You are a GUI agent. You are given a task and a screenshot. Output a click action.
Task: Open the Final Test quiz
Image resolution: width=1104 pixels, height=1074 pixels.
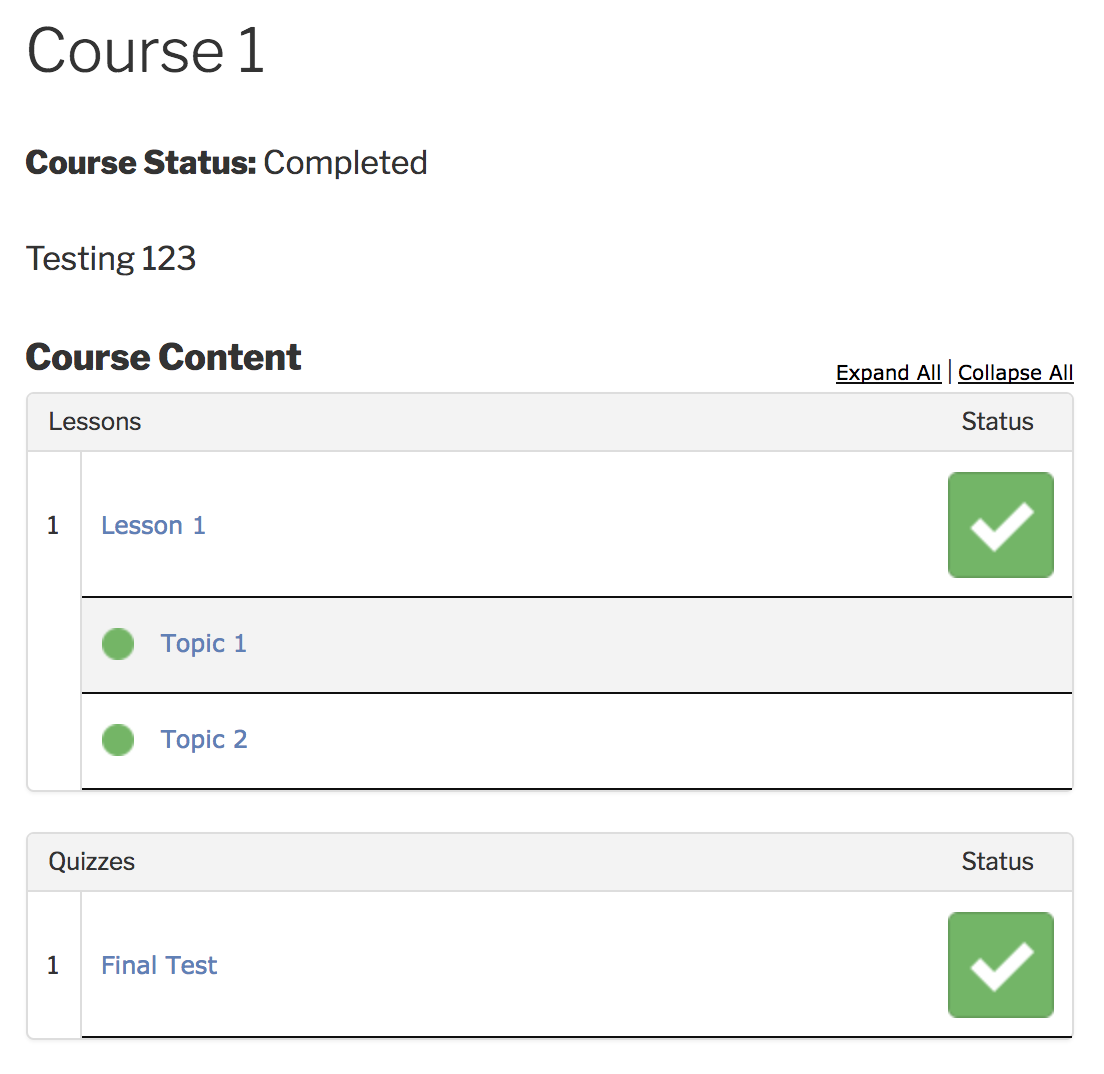(158, 964)
